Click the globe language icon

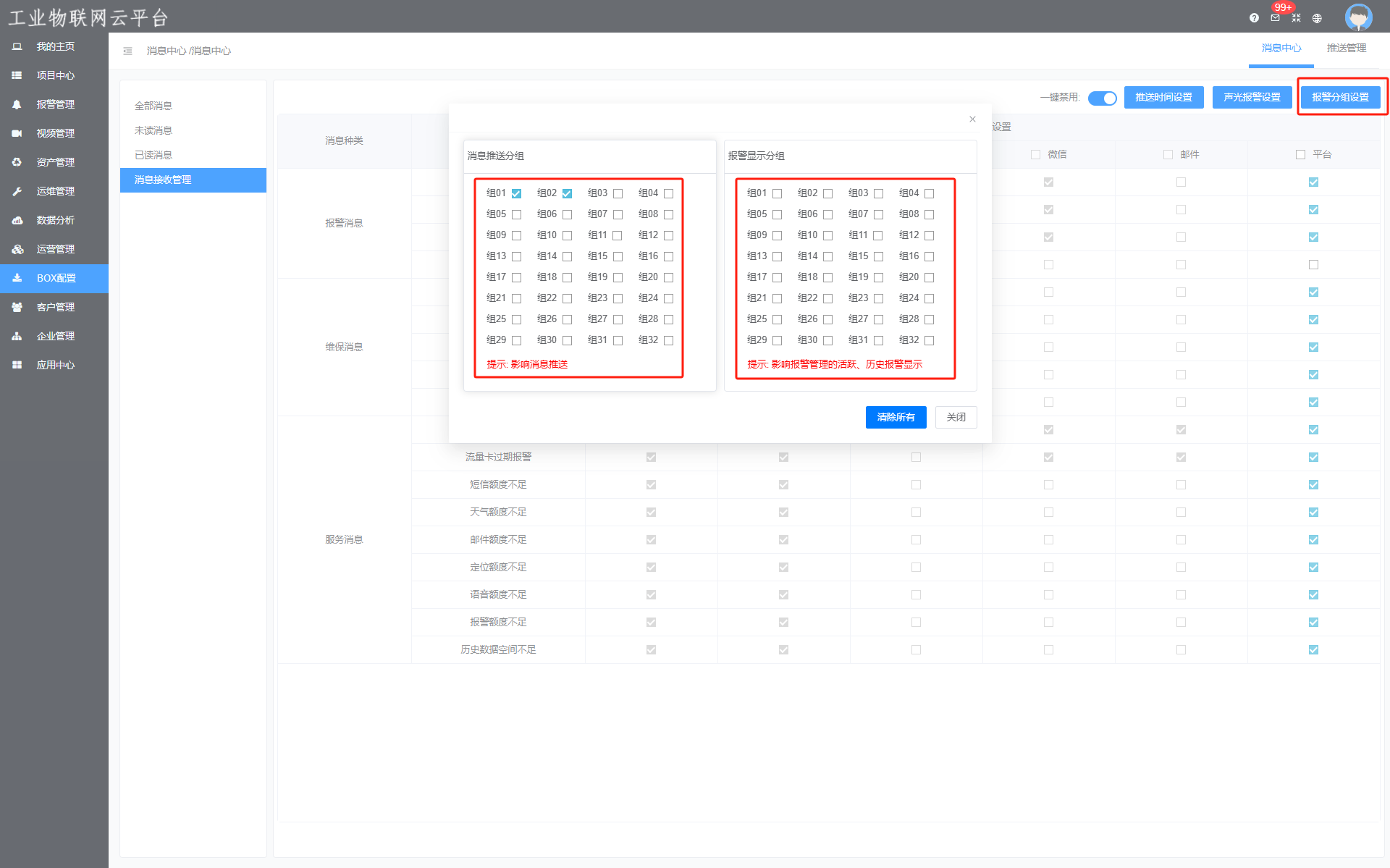pos(1317,18)
